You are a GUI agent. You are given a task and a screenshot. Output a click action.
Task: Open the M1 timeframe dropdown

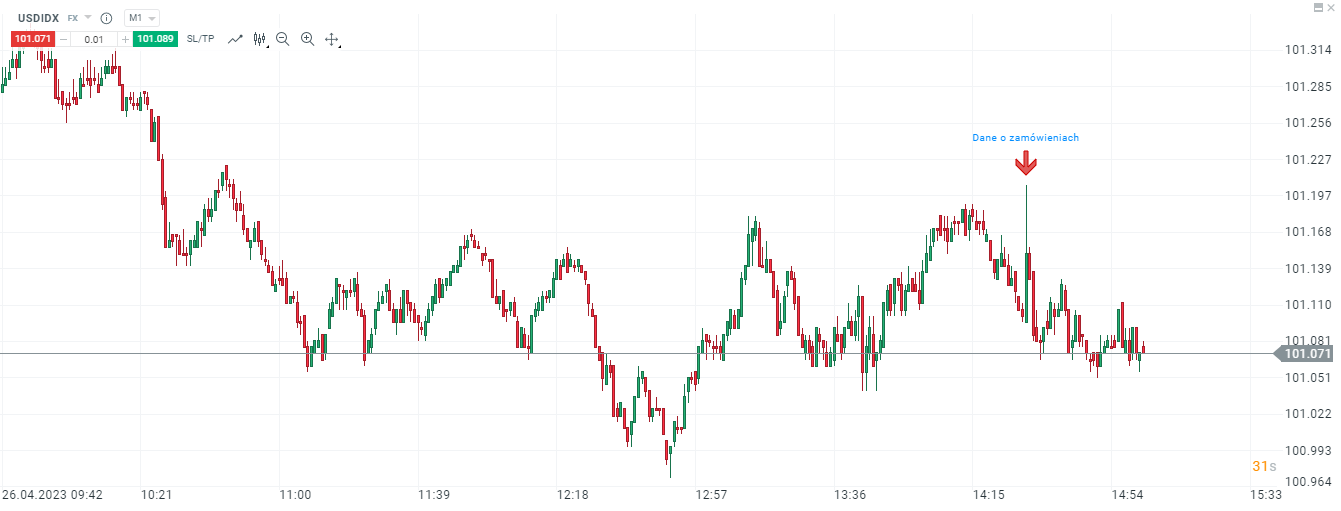coord(140,18)
